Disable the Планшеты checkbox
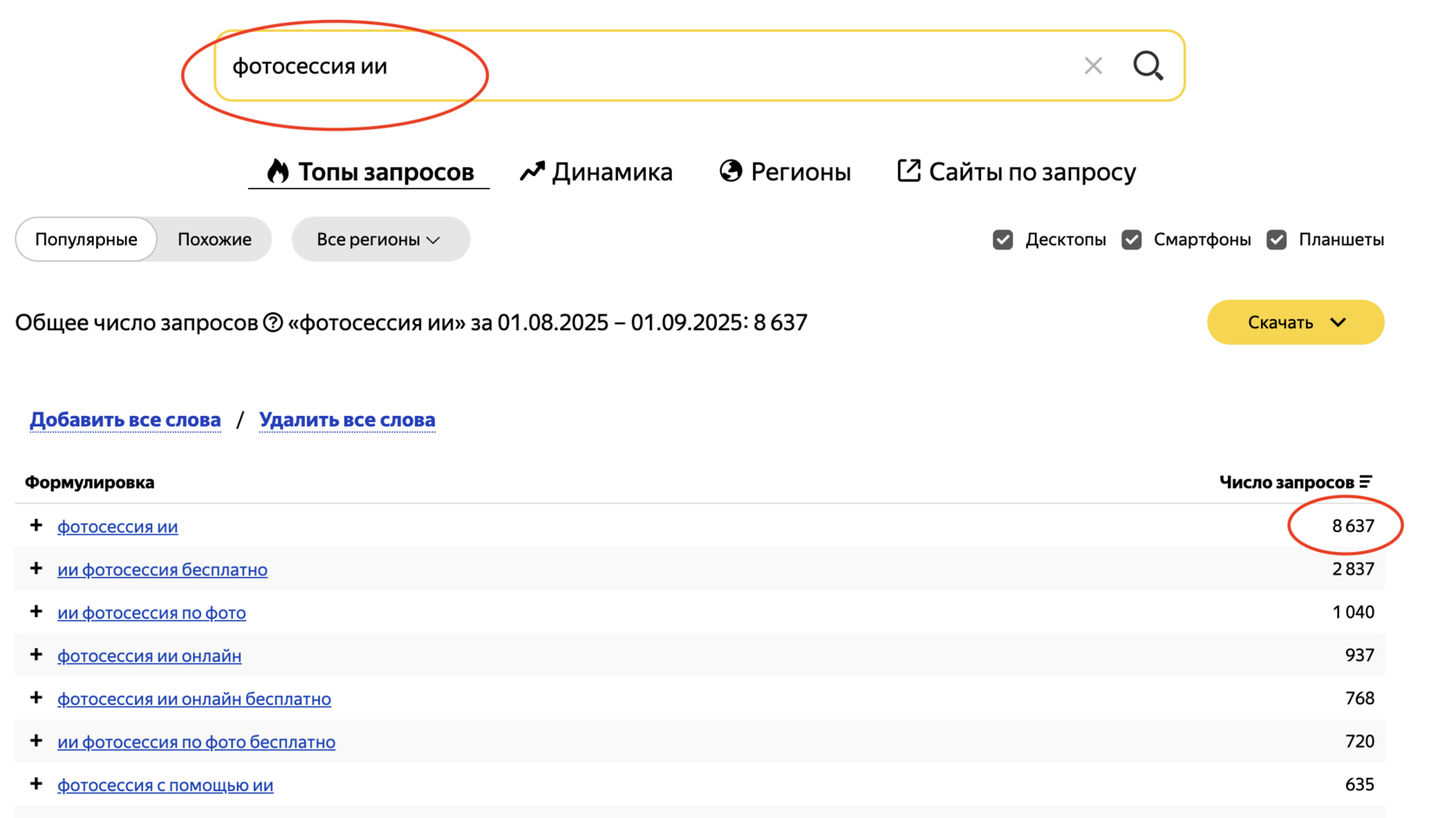Viewport: 1456px width, 818px height. (x=1276, y=240)
